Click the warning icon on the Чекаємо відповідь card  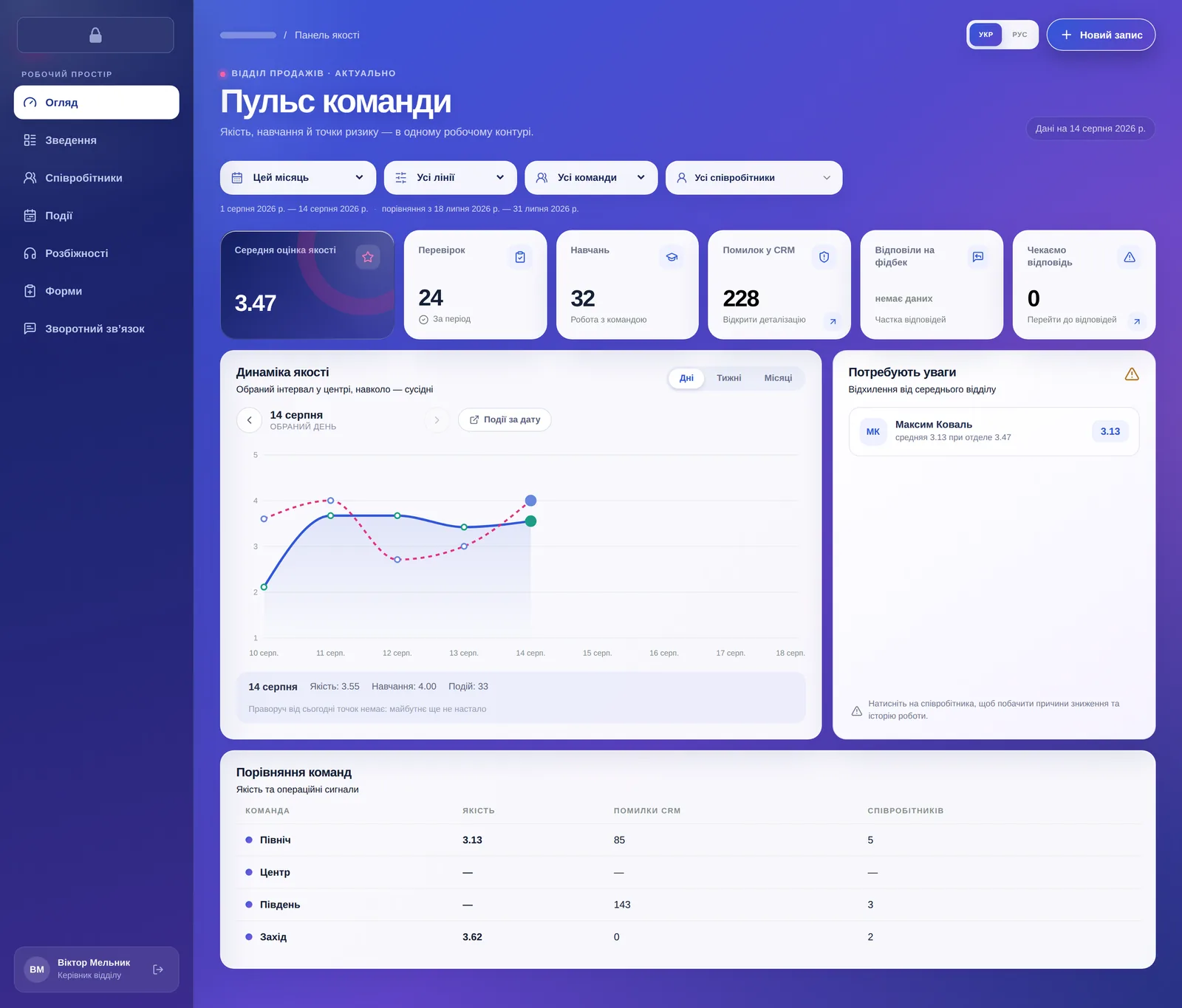point(1130,257)
